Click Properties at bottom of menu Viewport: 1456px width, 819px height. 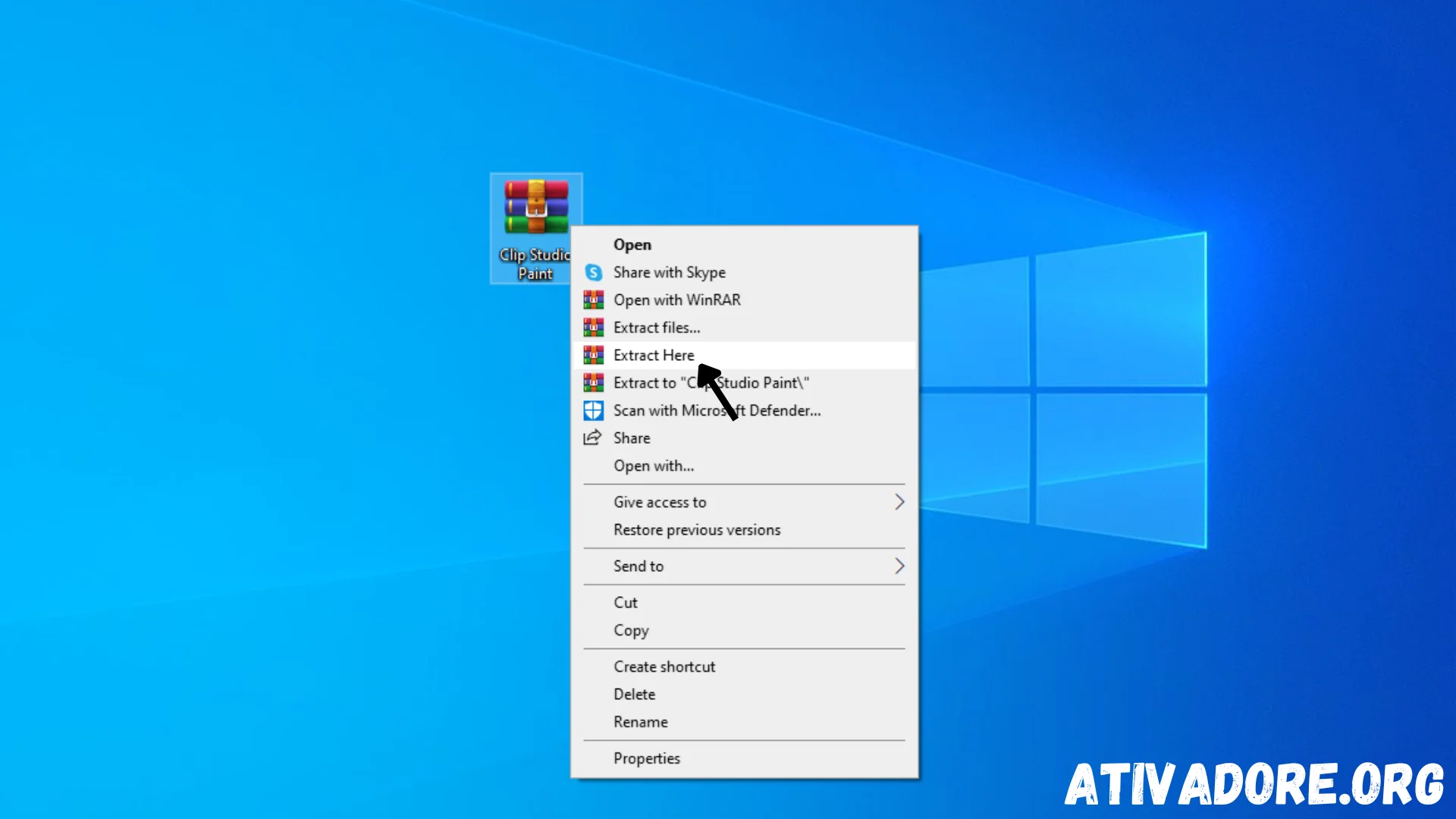coord(646,757)
